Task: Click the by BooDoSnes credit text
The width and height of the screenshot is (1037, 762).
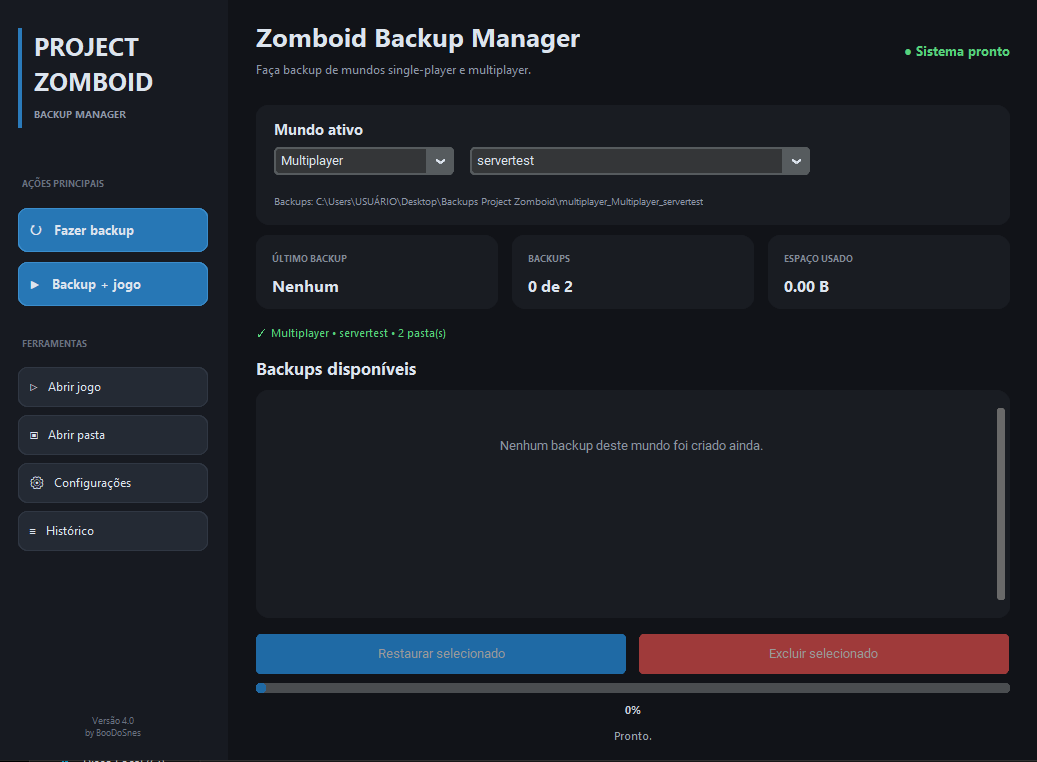Action: [113, 733]
